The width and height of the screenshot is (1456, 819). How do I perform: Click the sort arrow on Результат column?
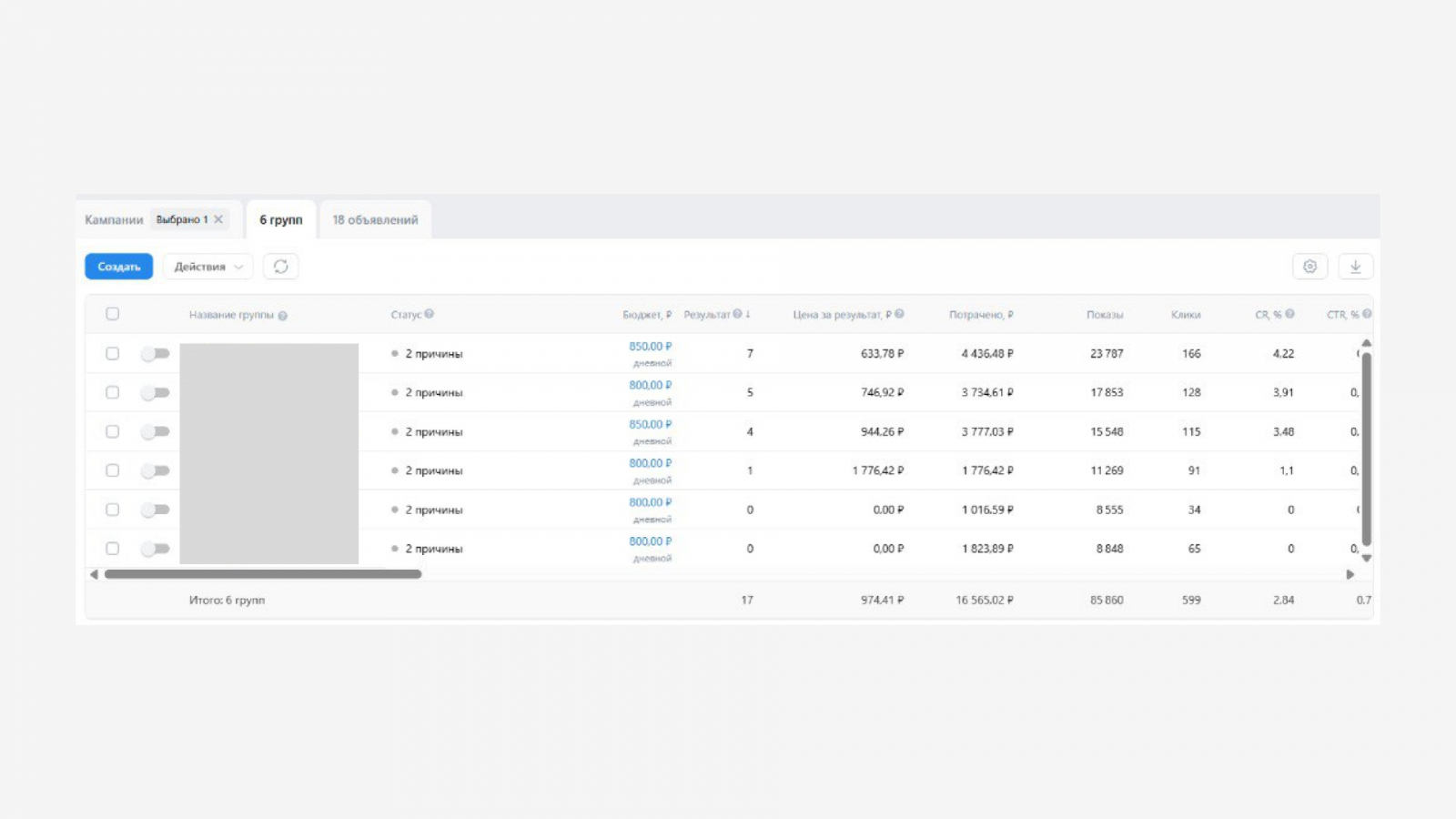pos(748,314)
